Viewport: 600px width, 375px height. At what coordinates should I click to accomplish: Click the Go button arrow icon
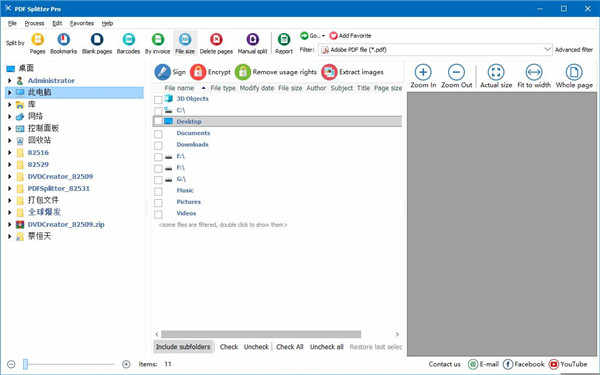pyautogui.click(x=304, y=36)
